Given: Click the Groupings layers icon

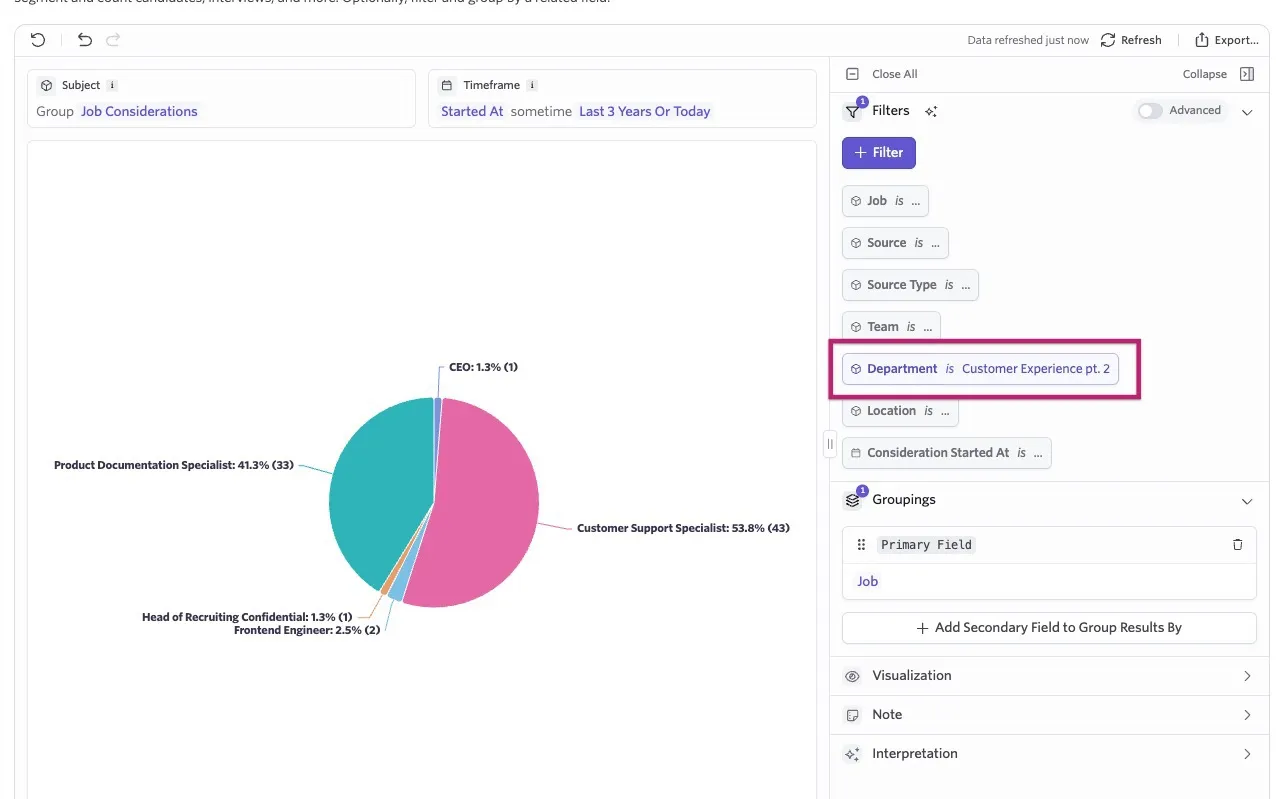Looking at the screenshot, I should 853,500.
